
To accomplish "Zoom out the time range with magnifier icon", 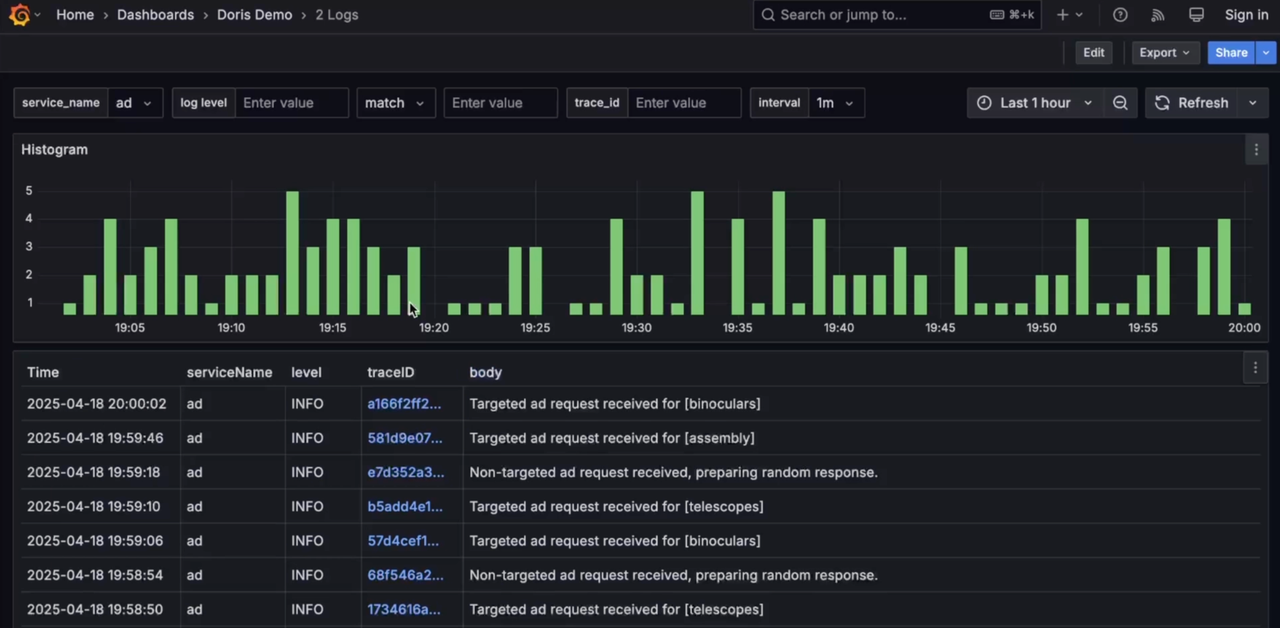I will tap(1120, 102).
